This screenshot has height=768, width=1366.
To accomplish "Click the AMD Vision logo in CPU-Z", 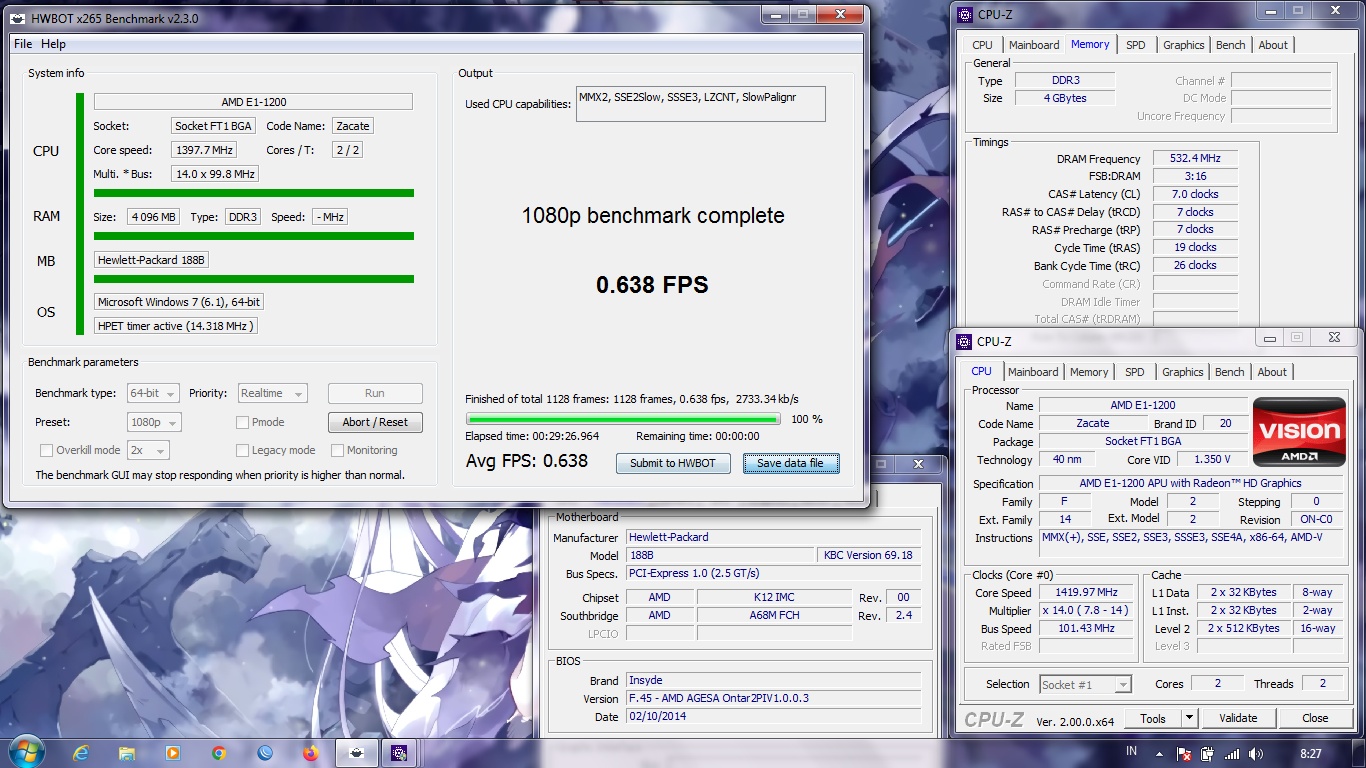I will coord(1300,432).
